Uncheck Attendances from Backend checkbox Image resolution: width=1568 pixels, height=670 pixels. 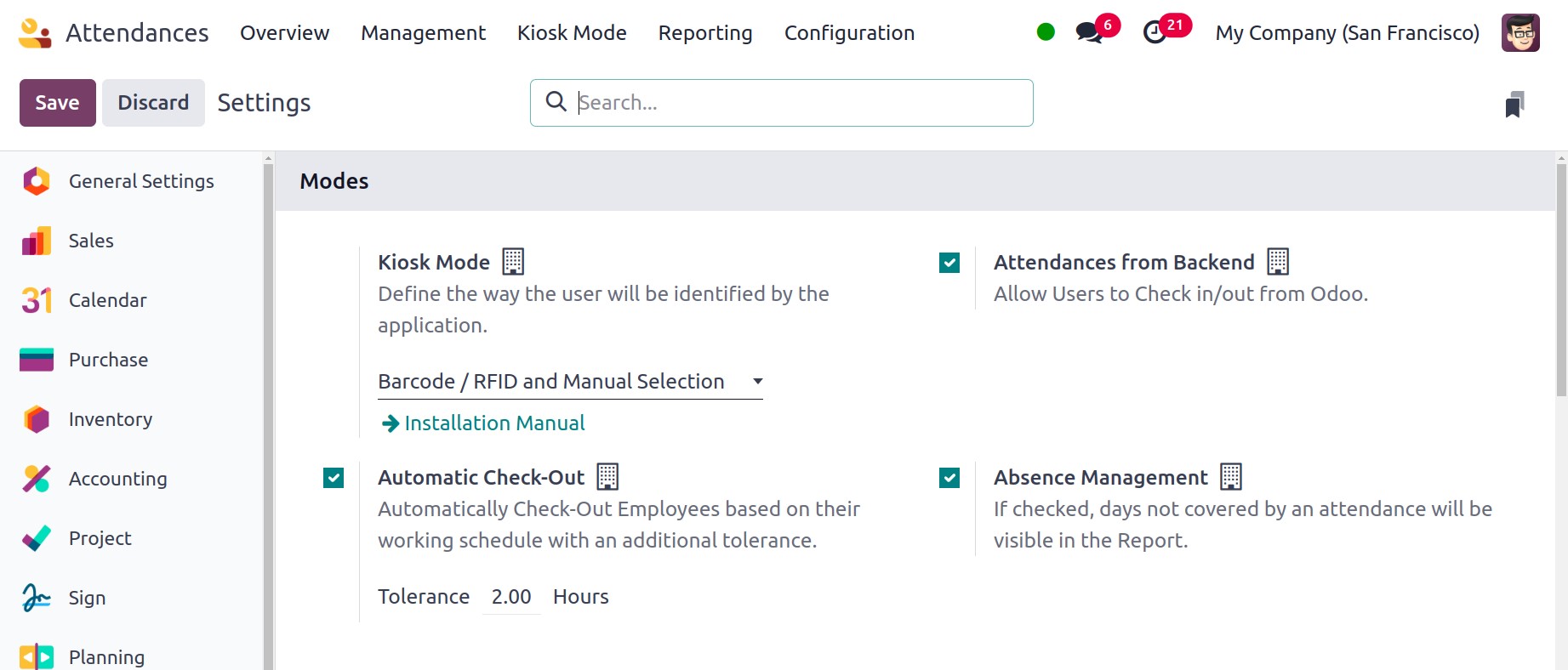[x=949, y=263]
